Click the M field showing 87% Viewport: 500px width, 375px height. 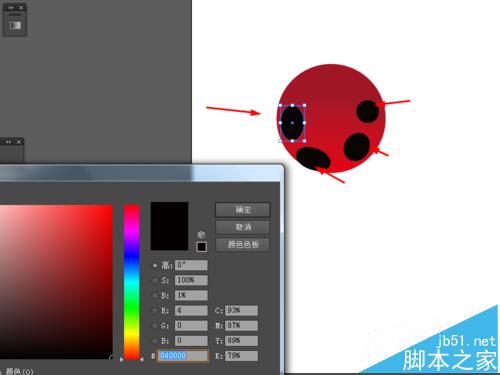[241, 325]
